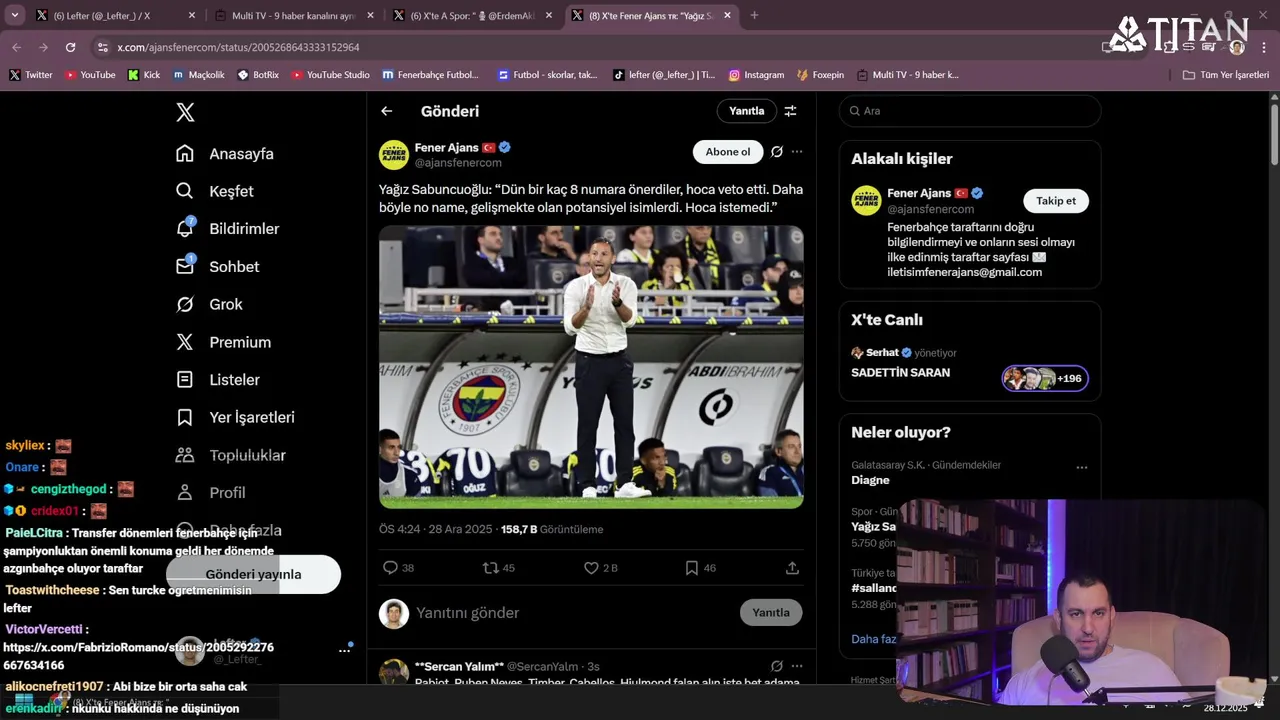The height and width of the screenshot is (720, 1280).
Task: Open Grok from sidebar
Action: click(209, 304)
